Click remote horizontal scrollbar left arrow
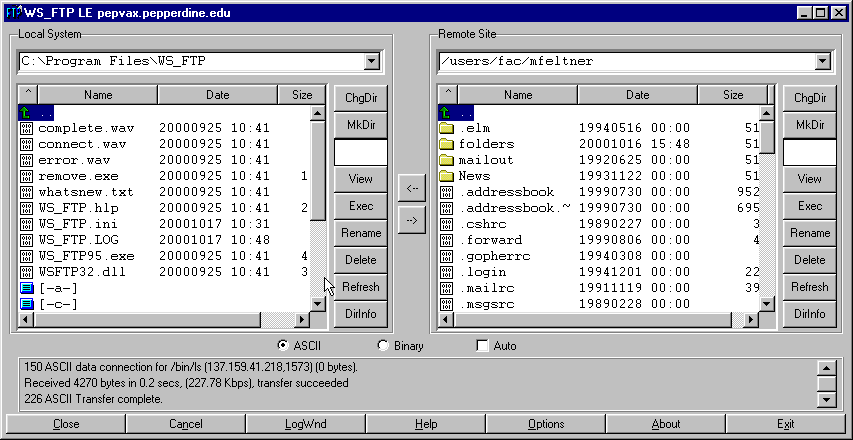The height and width of the screenshot is (440, 853). click(446, 320)
